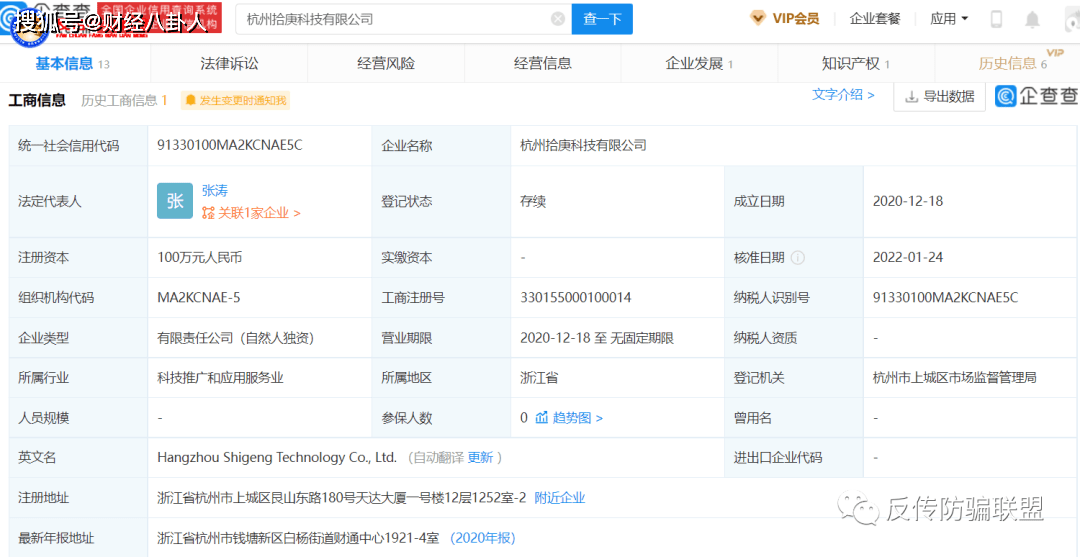The image size is (1080, 557).
Task: Click the 查一下 search button
Action: [602, 19]
